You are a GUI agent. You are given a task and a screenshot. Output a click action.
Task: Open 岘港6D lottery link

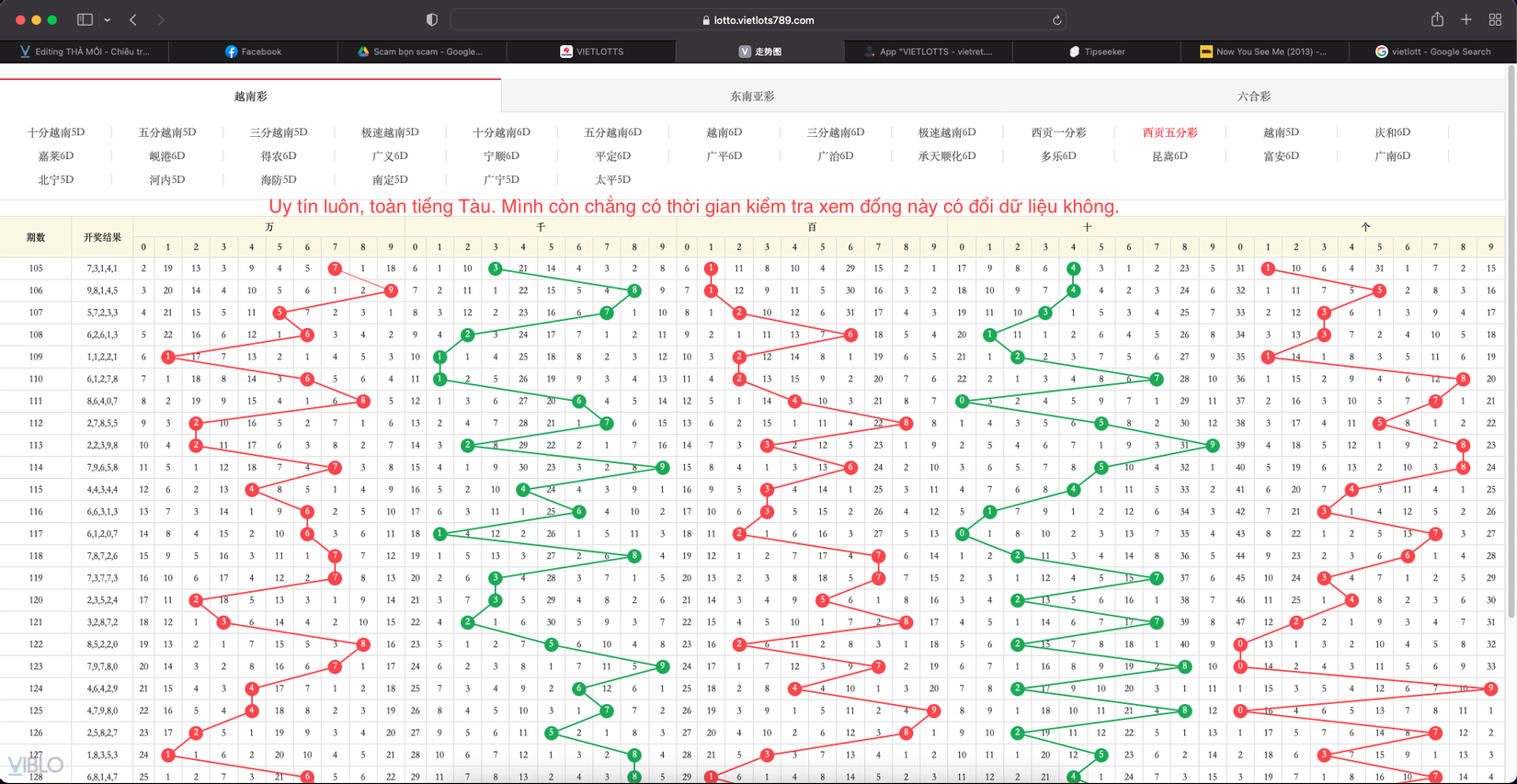[x=167, y=156]
